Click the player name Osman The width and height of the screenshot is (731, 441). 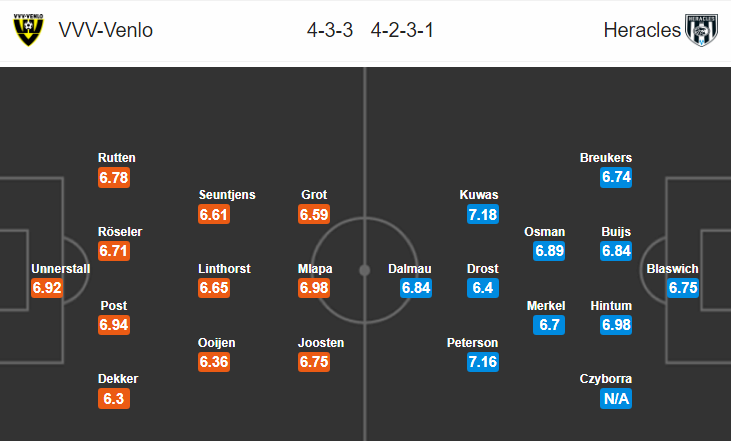tap(545, 232)
